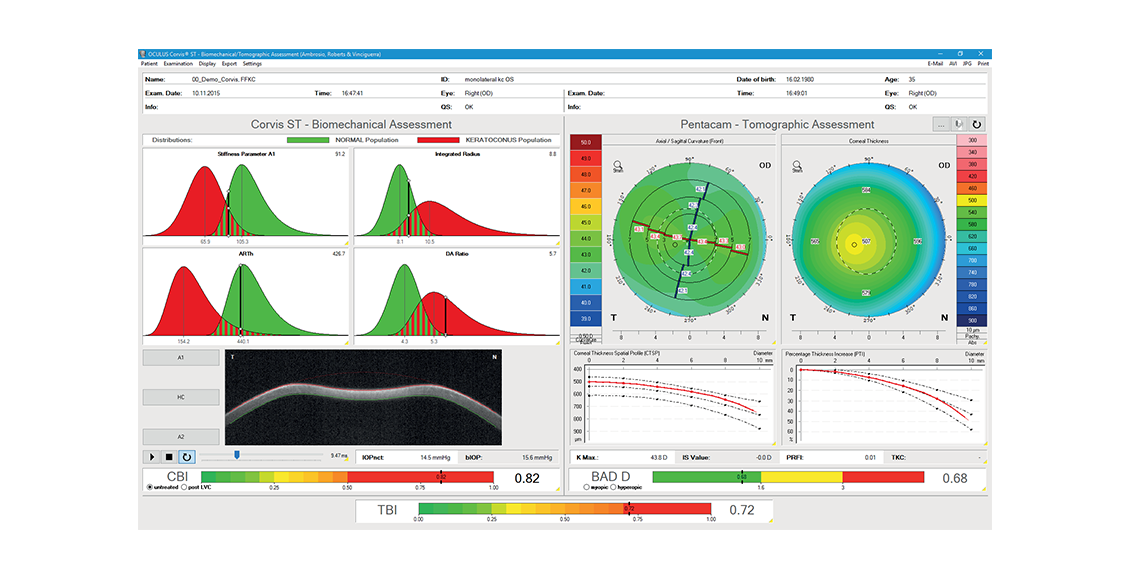
Task: Click the 50.0 curvature color scale swatch
Action: [585, 143]
